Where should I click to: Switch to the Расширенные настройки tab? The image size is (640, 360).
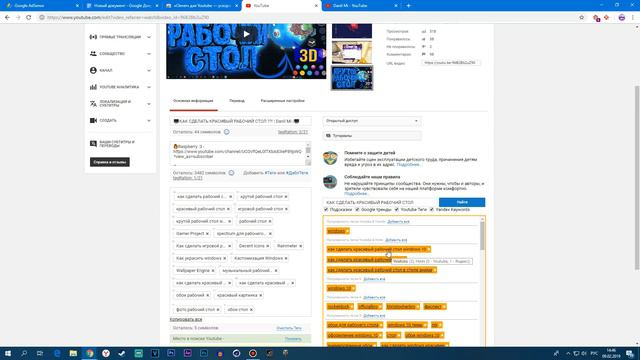pyautogui.click(x=282, y=101)
